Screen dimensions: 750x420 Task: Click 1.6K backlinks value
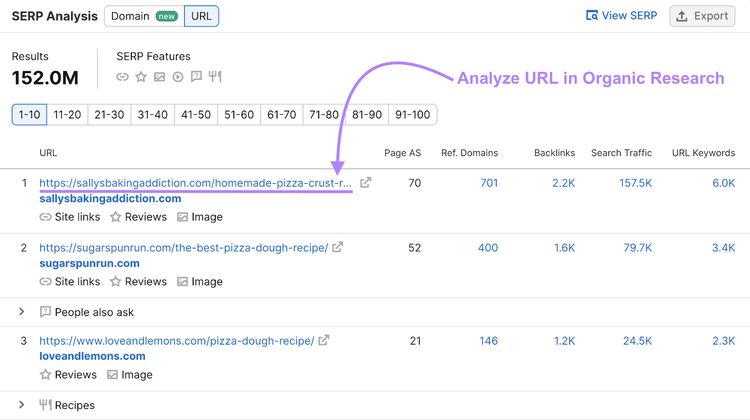[x=564, y=248]
